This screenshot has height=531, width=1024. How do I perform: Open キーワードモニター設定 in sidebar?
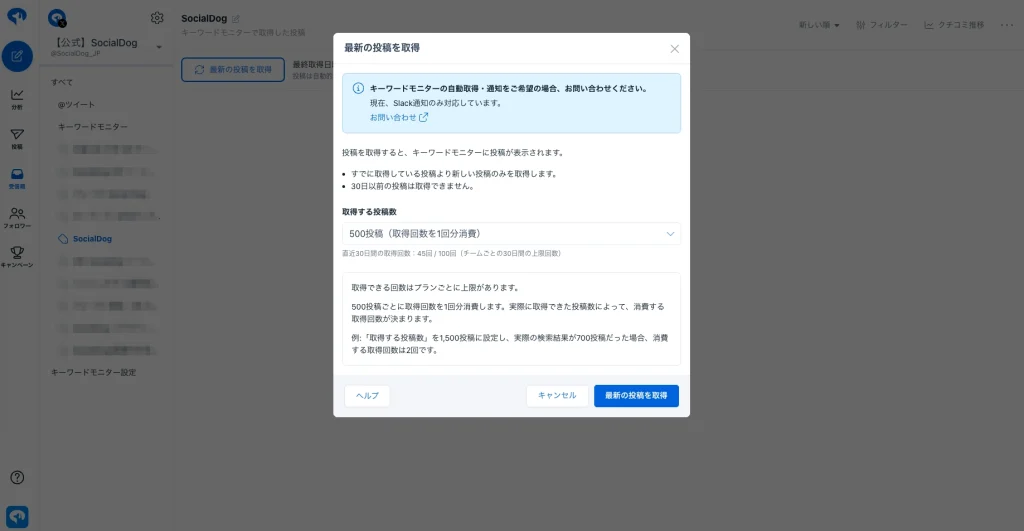click(x=93, y=372)
